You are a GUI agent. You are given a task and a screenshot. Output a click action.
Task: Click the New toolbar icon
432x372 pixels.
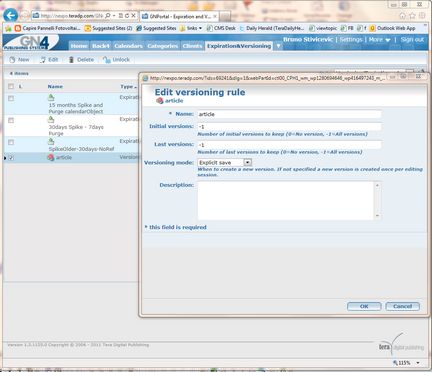pyautogui.click(x=12, y=60)
